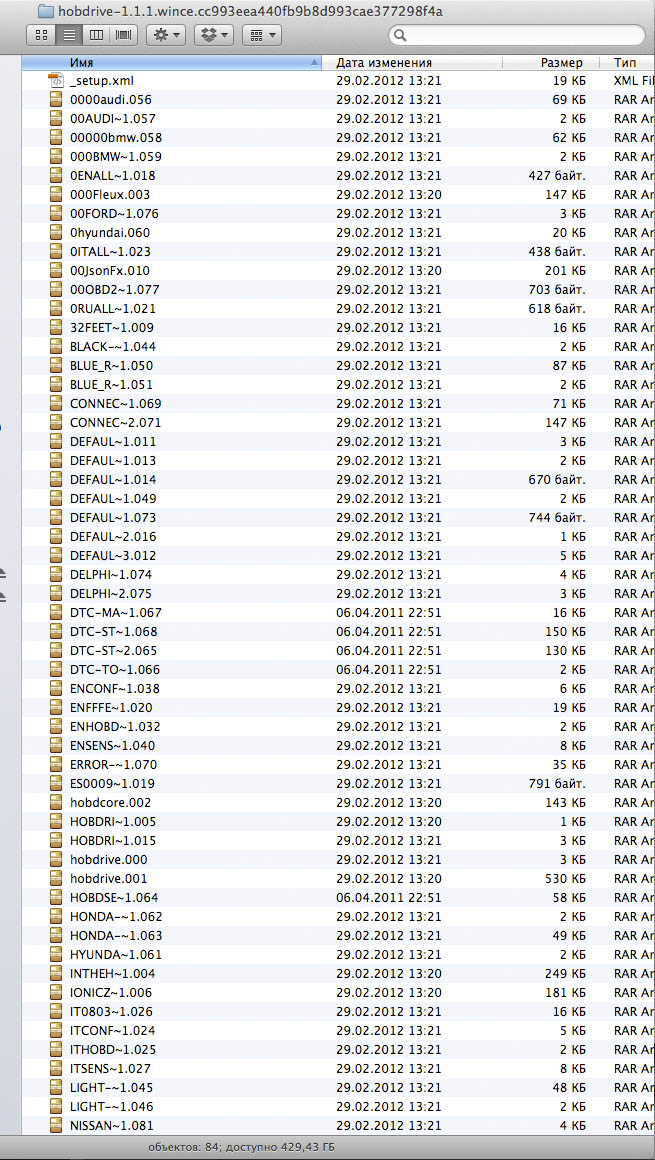The height and width of the screenshot is (1160, 655).
Task: Switch to Cover Flow view
Action: (124, 34)
